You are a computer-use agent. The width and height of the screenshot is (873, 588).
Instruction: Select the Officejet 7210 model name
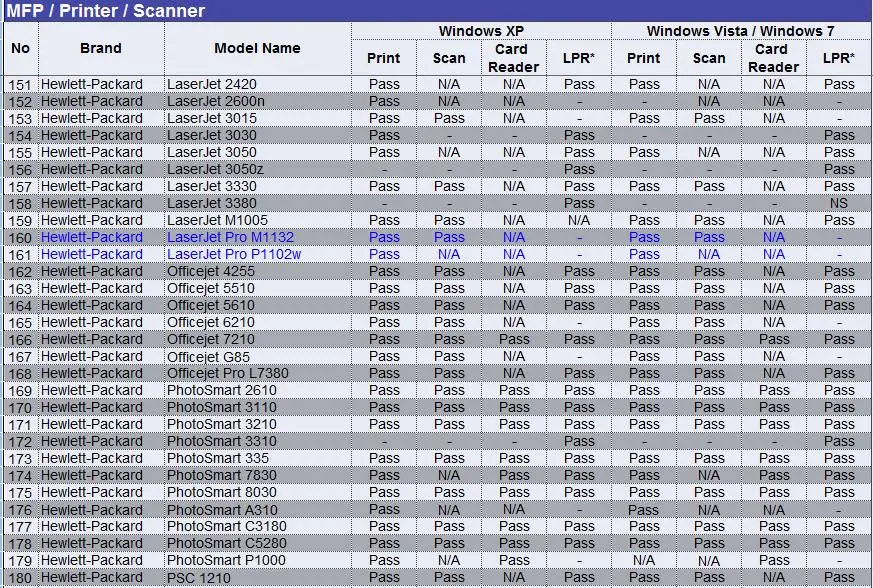pyautogui.click(x=210, y=339)
